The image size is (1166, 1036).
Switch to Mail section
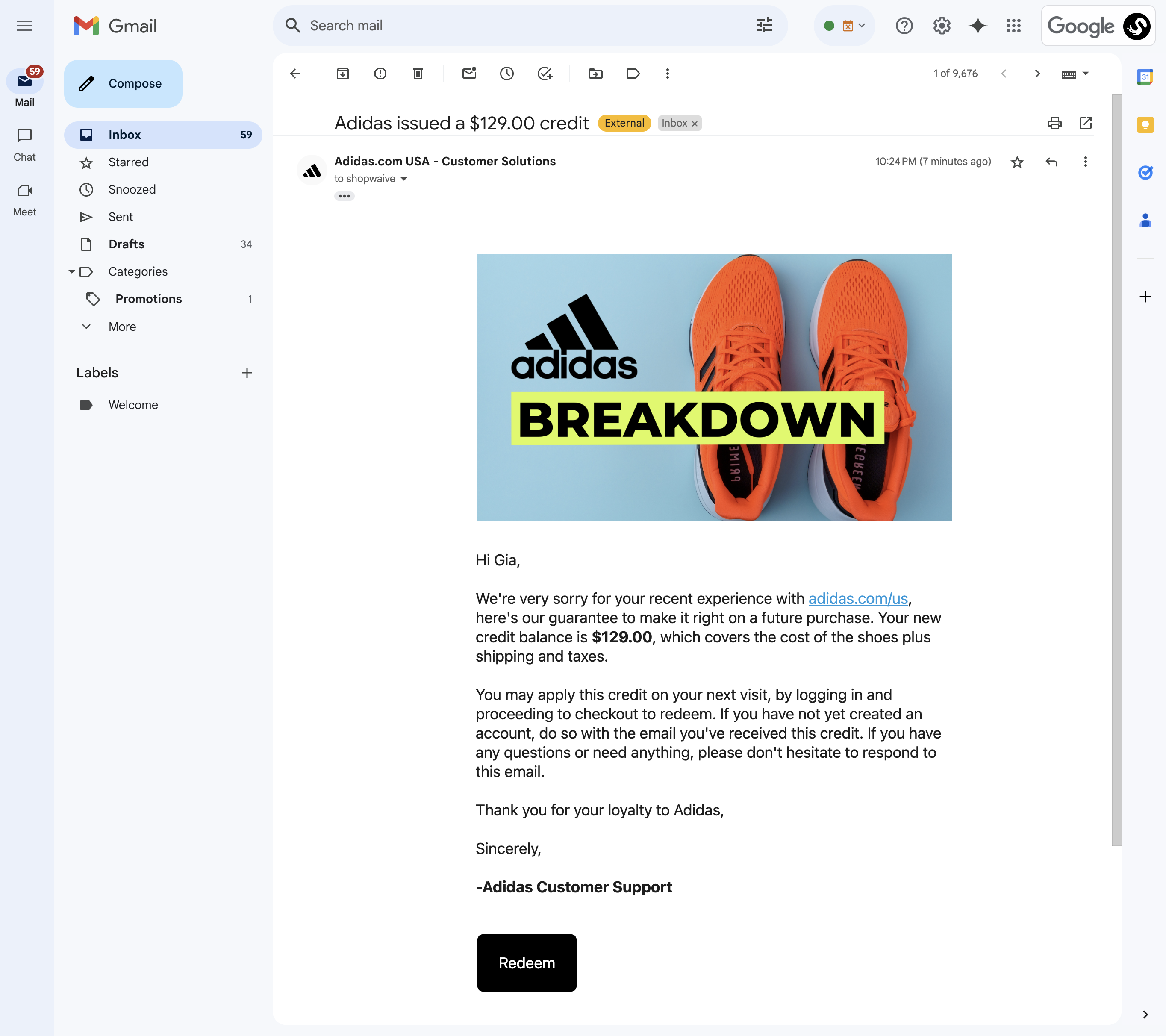24,87
